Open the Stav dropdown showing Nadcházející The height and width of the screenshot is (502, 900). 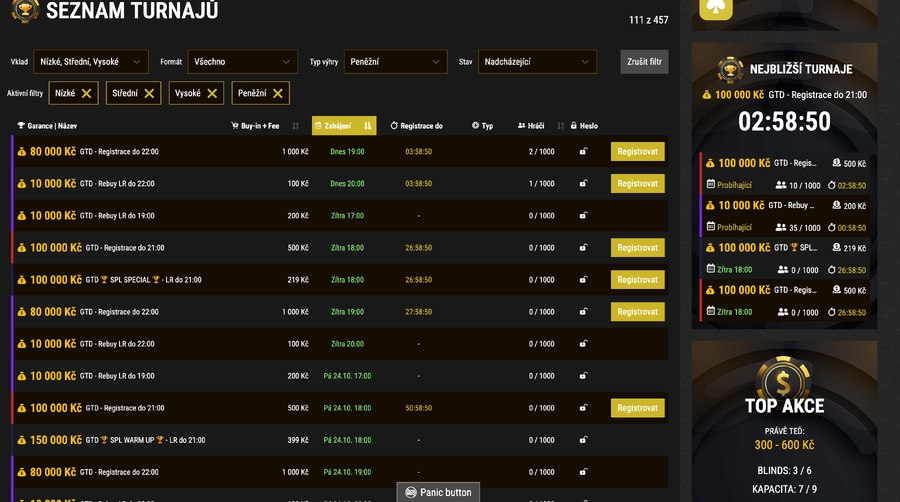(537, 62)
